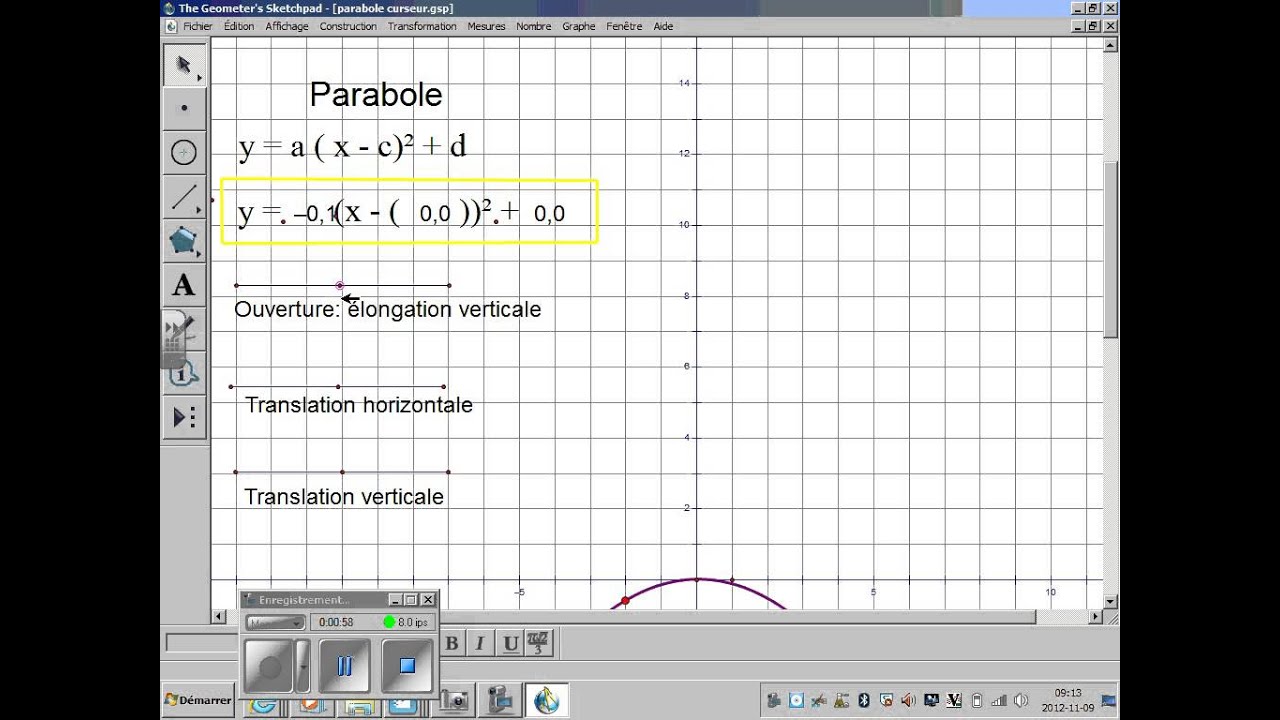Click the Translation verticale slider point
1280x720 pixels.
[x=342, y=472]
